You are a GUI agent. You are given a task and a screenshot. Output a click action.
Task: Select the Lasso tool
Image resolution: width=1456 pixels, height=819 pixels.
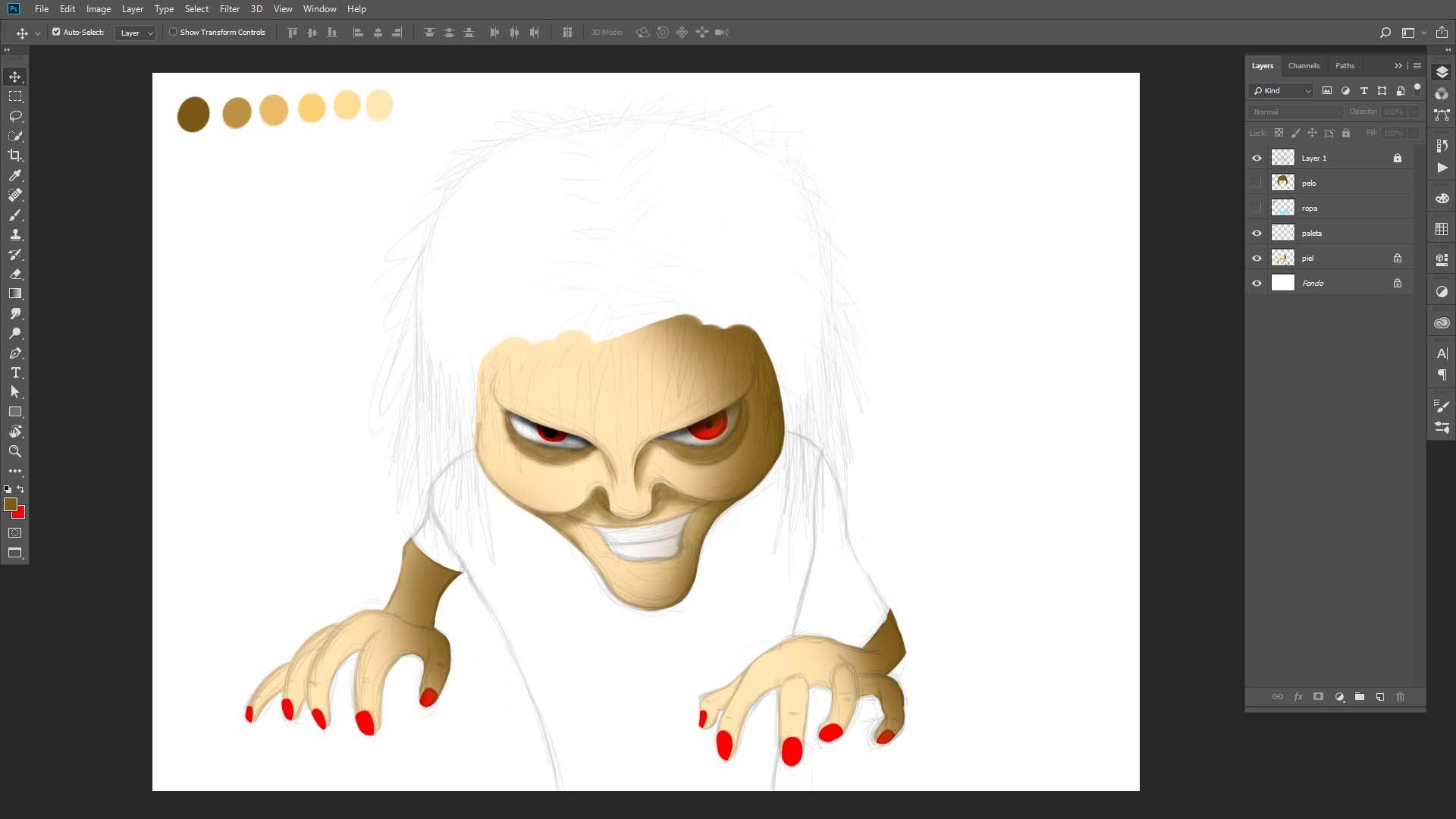[15, 116]
